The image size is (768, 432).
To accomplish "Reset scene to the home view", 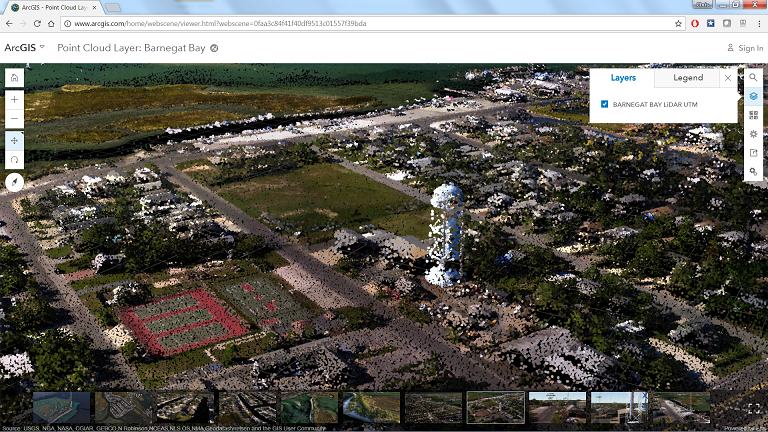I will point(14,78).
